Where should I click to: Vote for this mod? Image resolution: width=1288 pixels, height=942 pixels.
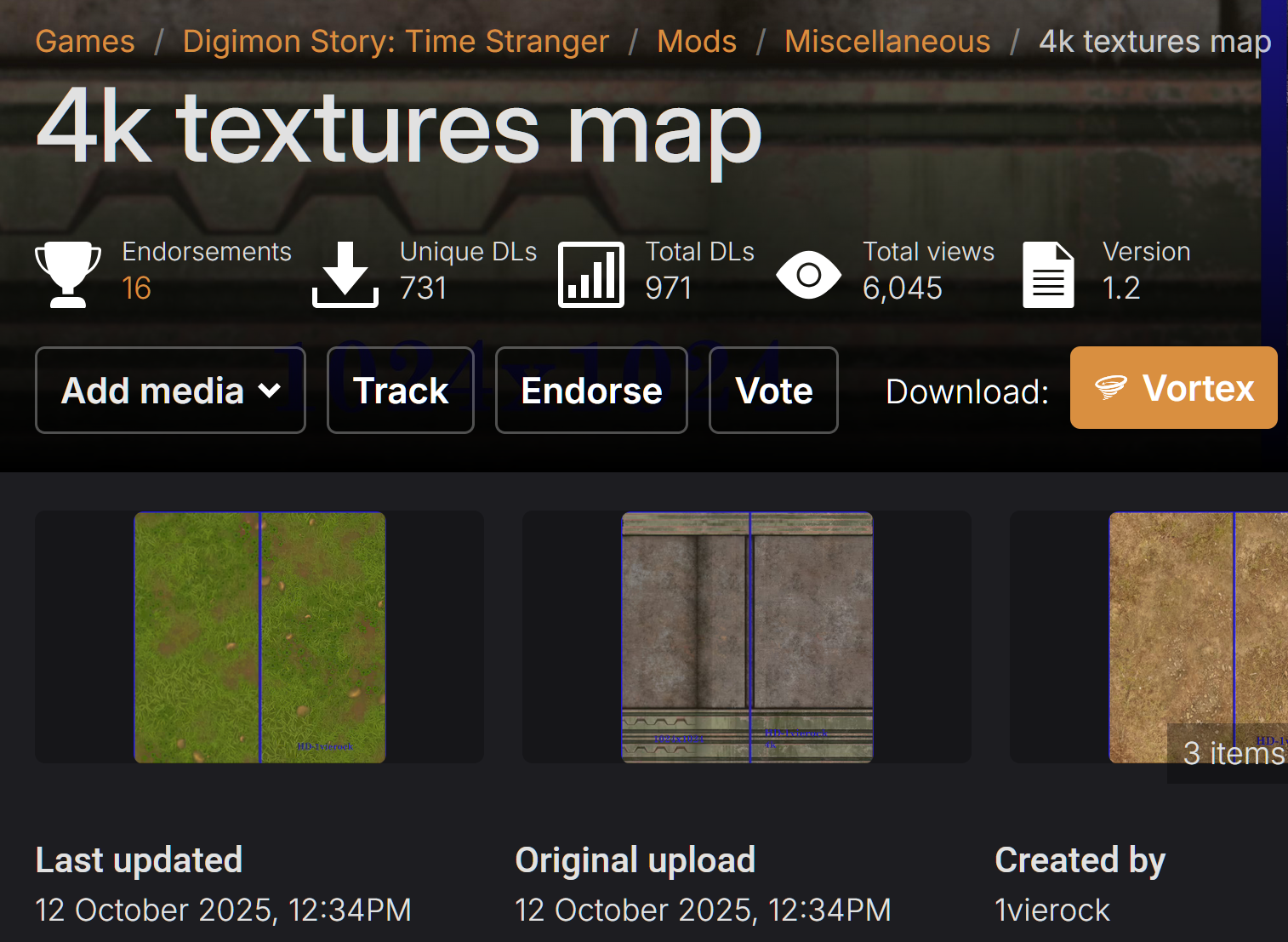773,391
